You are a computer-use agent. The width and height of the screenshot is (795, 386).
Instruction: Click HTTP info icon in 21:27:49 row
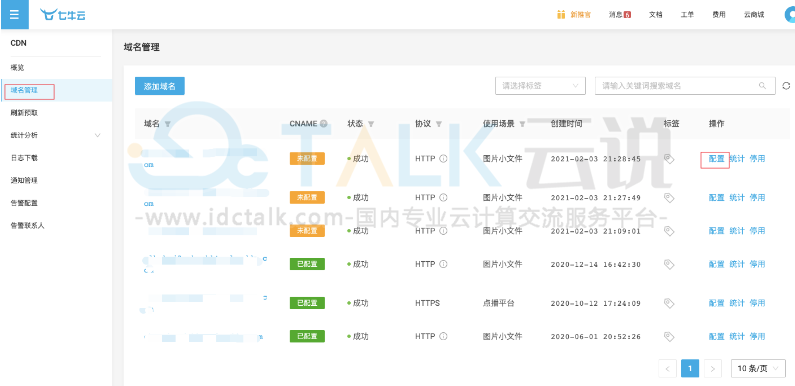coord(443,197)
